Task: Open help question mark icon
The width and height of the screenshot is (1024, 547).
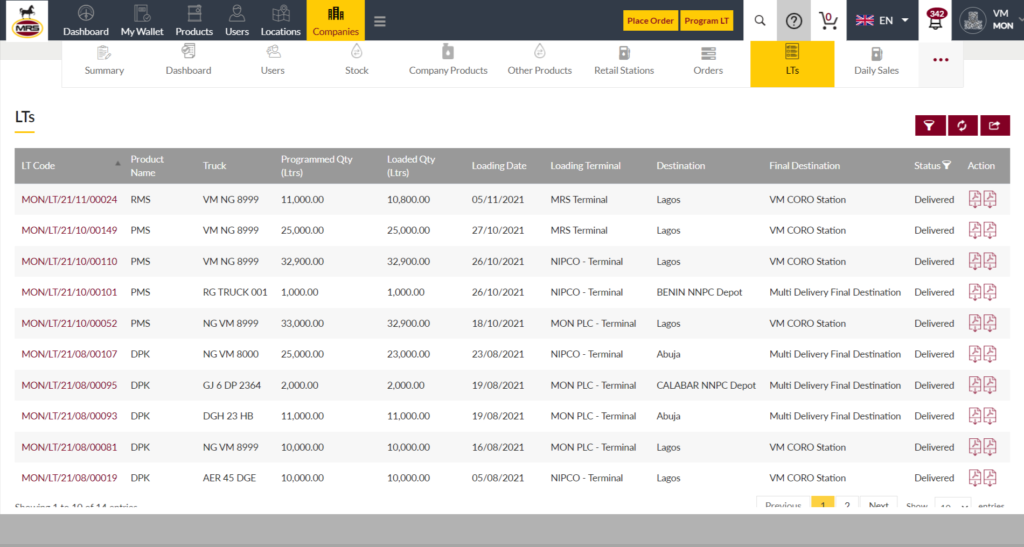Action: pos(793,21)
